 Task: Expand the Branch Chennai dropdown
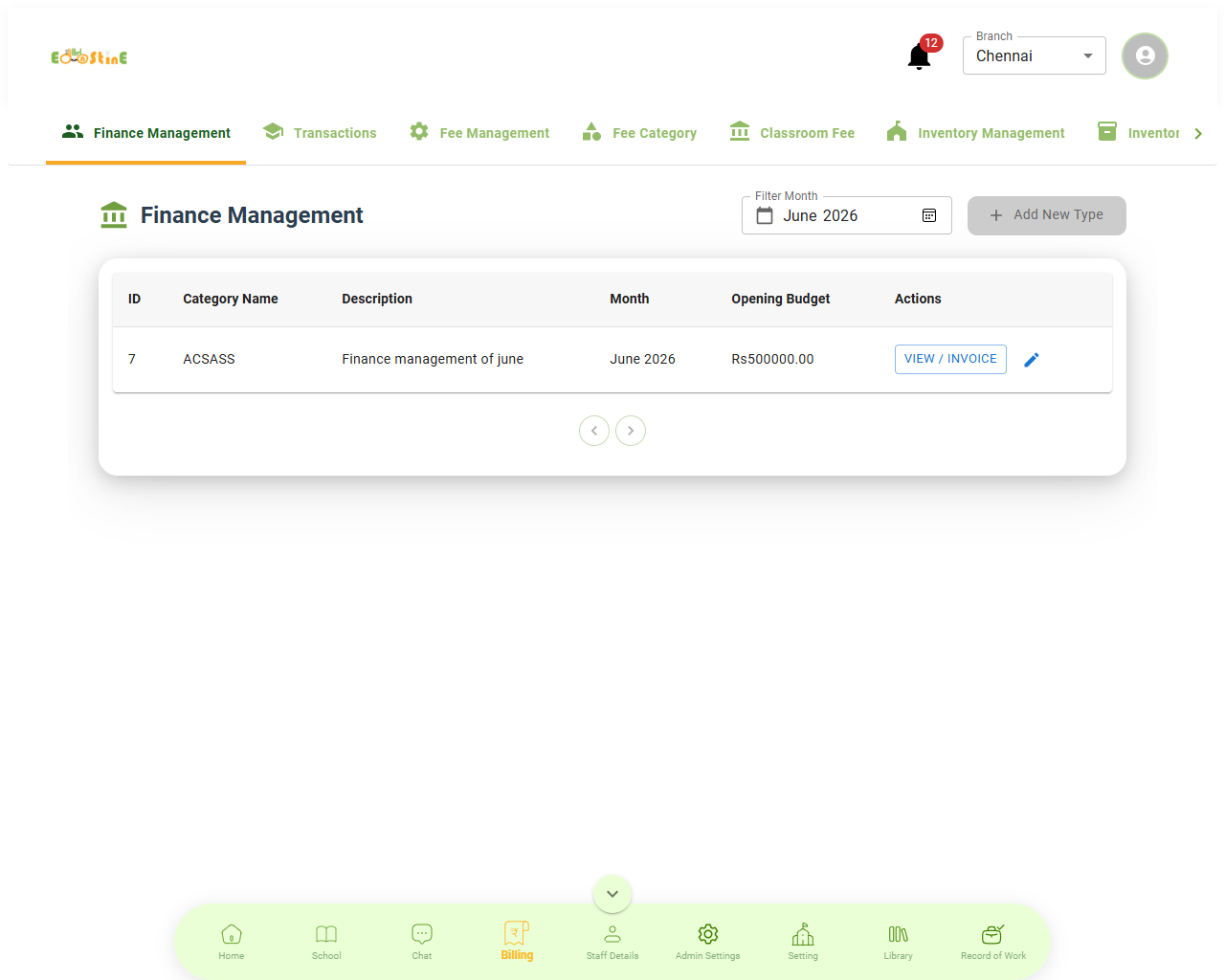point(1035,56)
